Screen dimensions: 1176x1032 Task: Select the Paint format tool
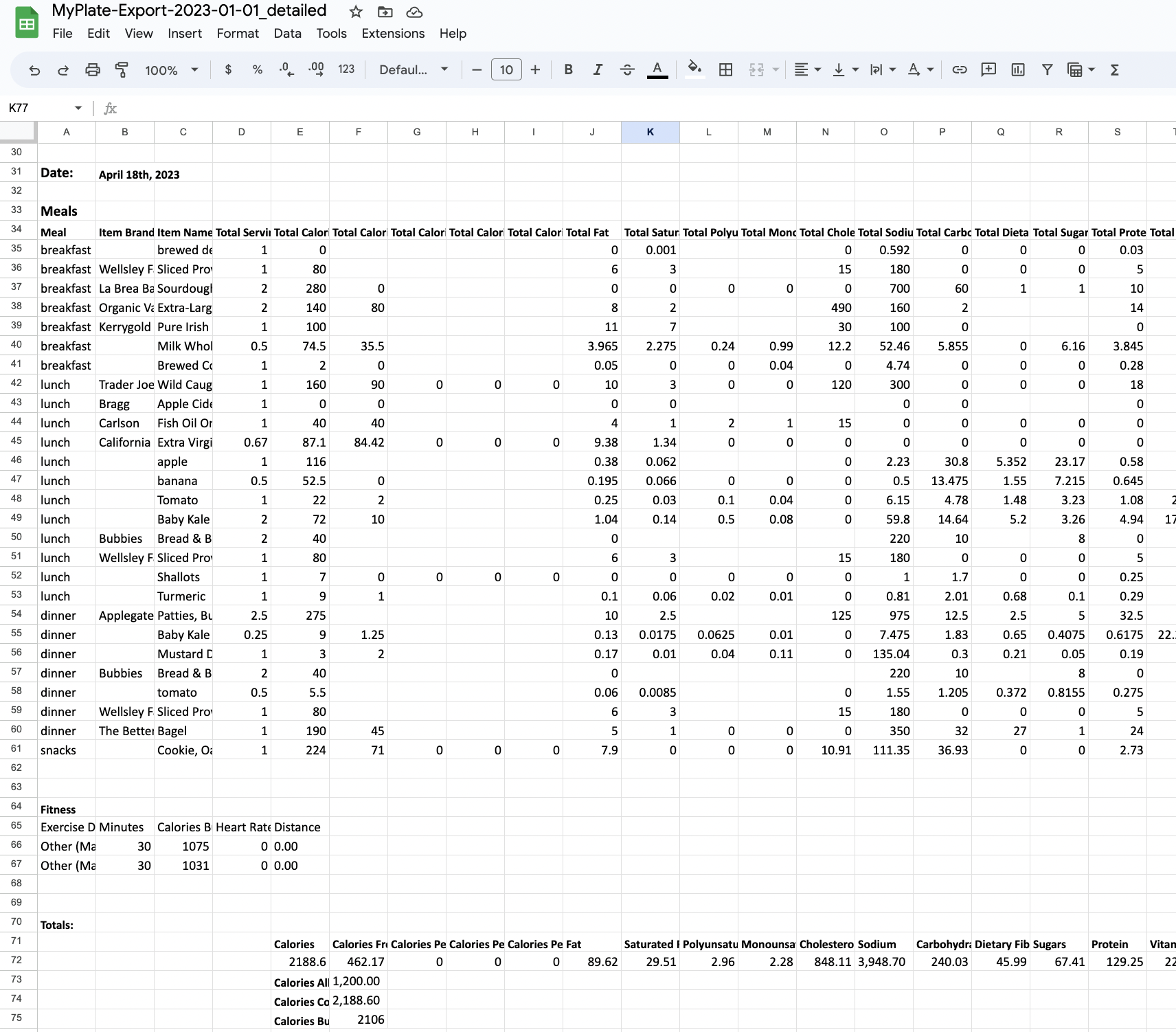click(x=122, y=69)
